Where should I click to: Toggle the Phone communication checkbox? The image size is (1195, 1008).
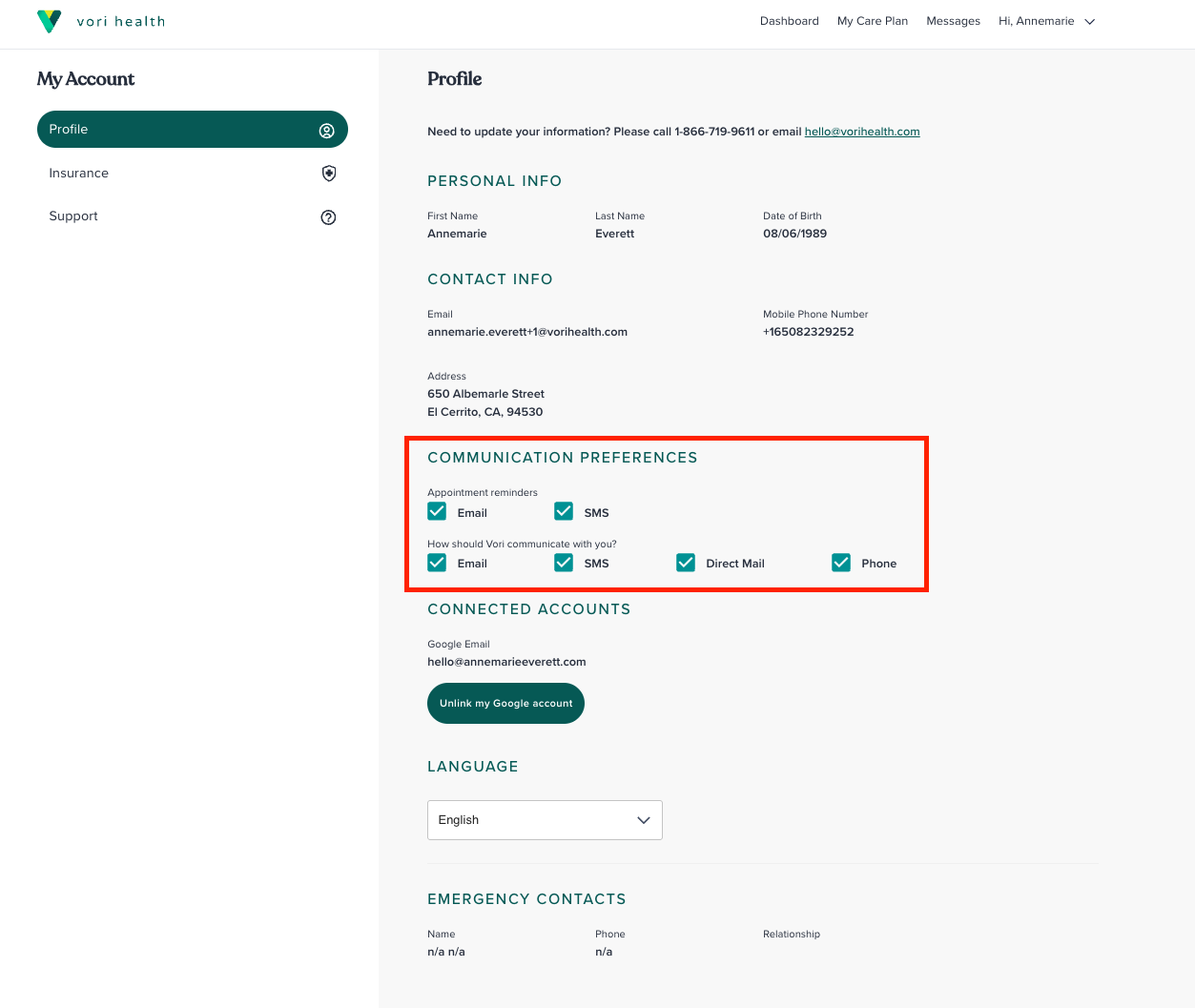841,563
